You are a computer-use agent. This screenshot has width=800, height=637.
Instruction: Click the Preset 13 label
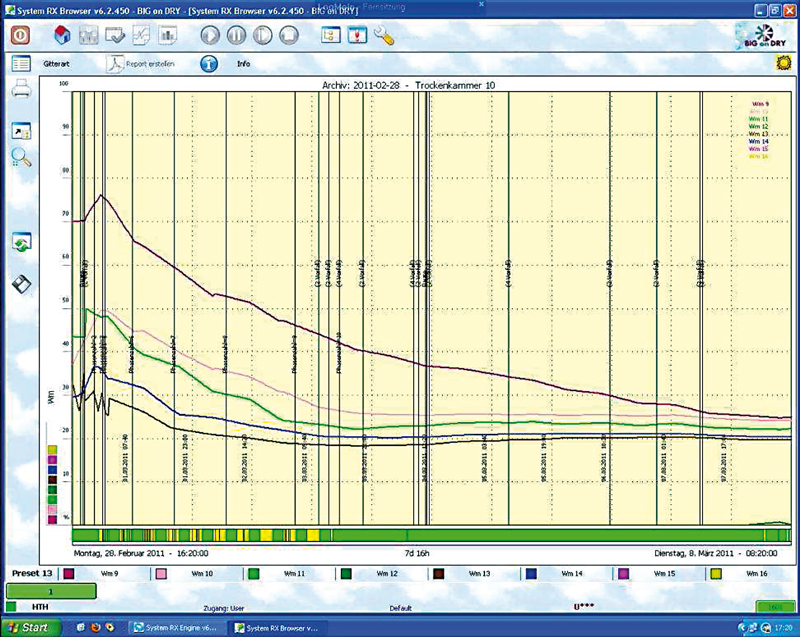tap(32, 573)
